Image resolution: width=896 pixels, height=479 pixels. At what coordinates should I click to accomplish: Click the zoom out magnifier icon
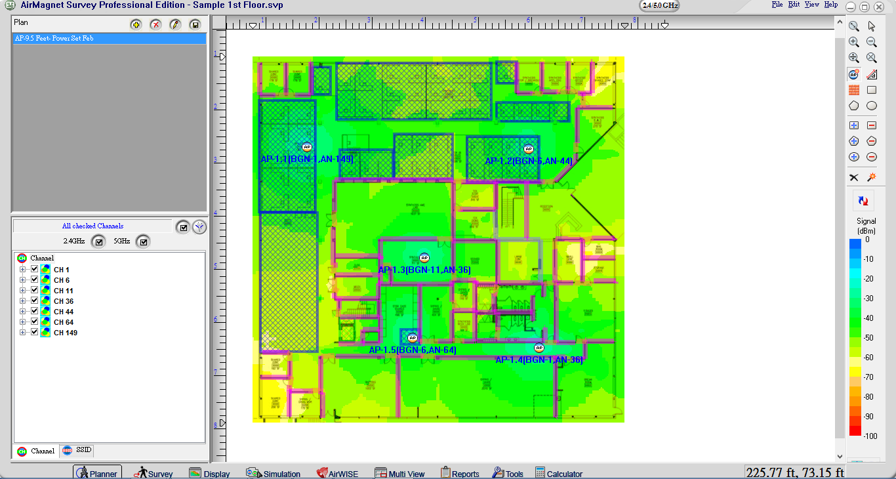[871, 42]
